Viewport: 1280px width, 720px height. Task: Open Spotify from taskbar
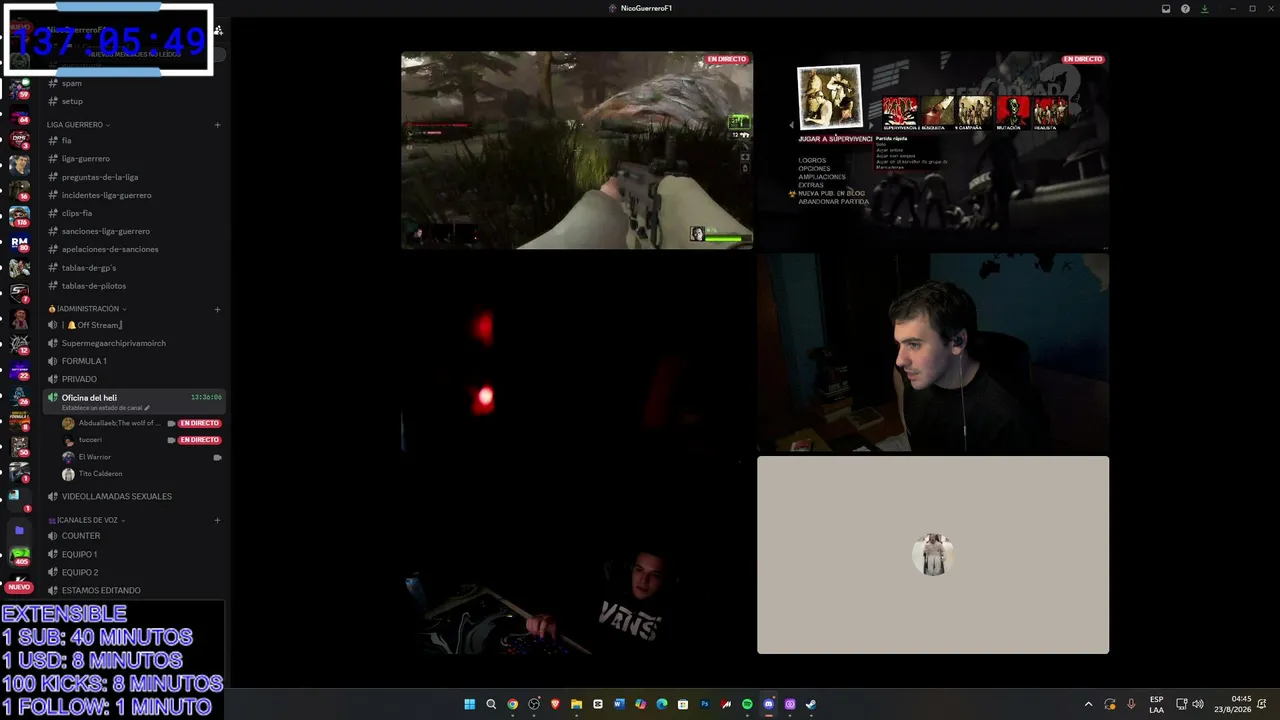click(747, 704)
